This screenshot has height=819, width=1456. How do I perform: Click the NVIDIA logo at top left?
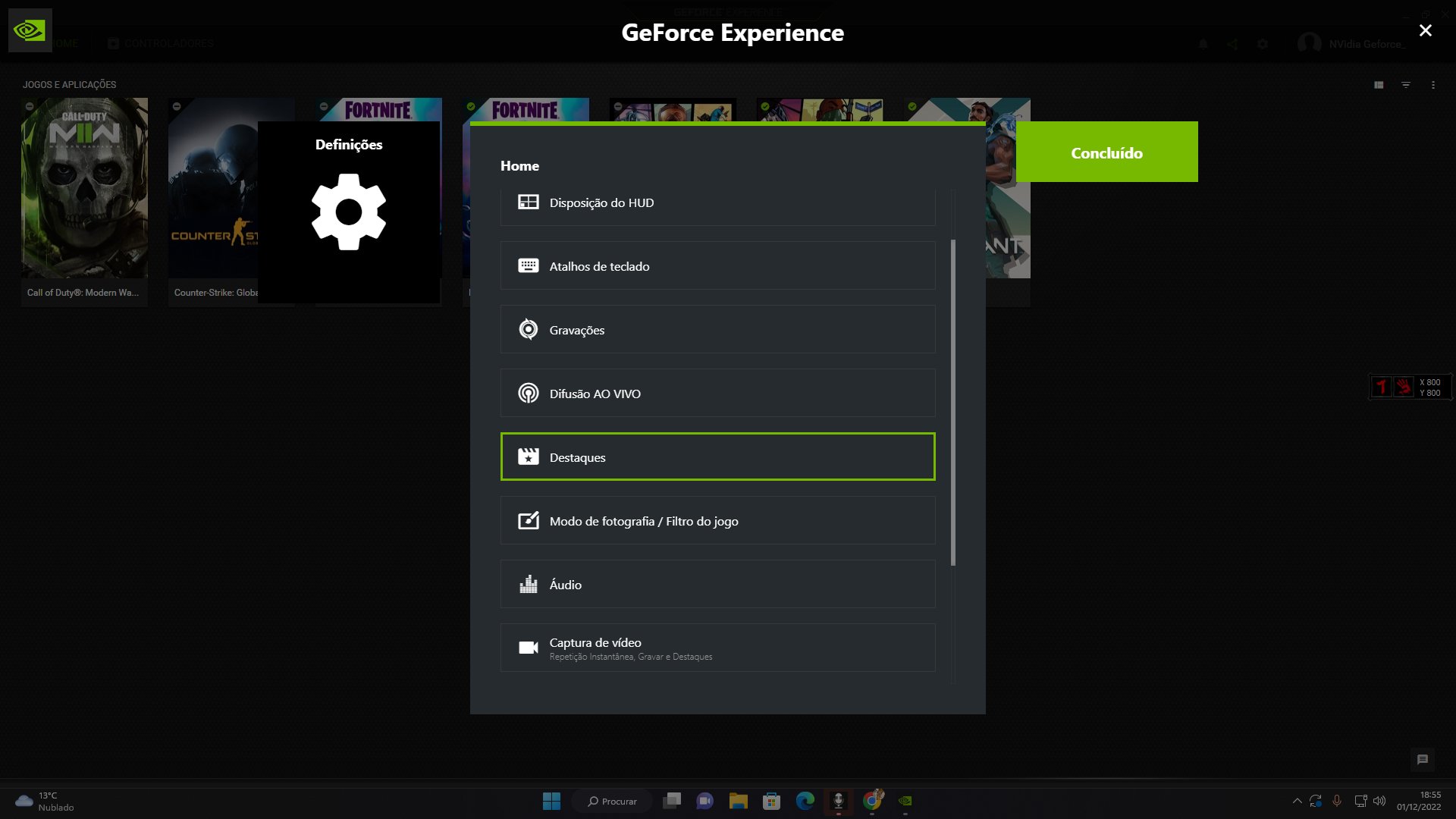pyautogui.click(x=30, y=30)
